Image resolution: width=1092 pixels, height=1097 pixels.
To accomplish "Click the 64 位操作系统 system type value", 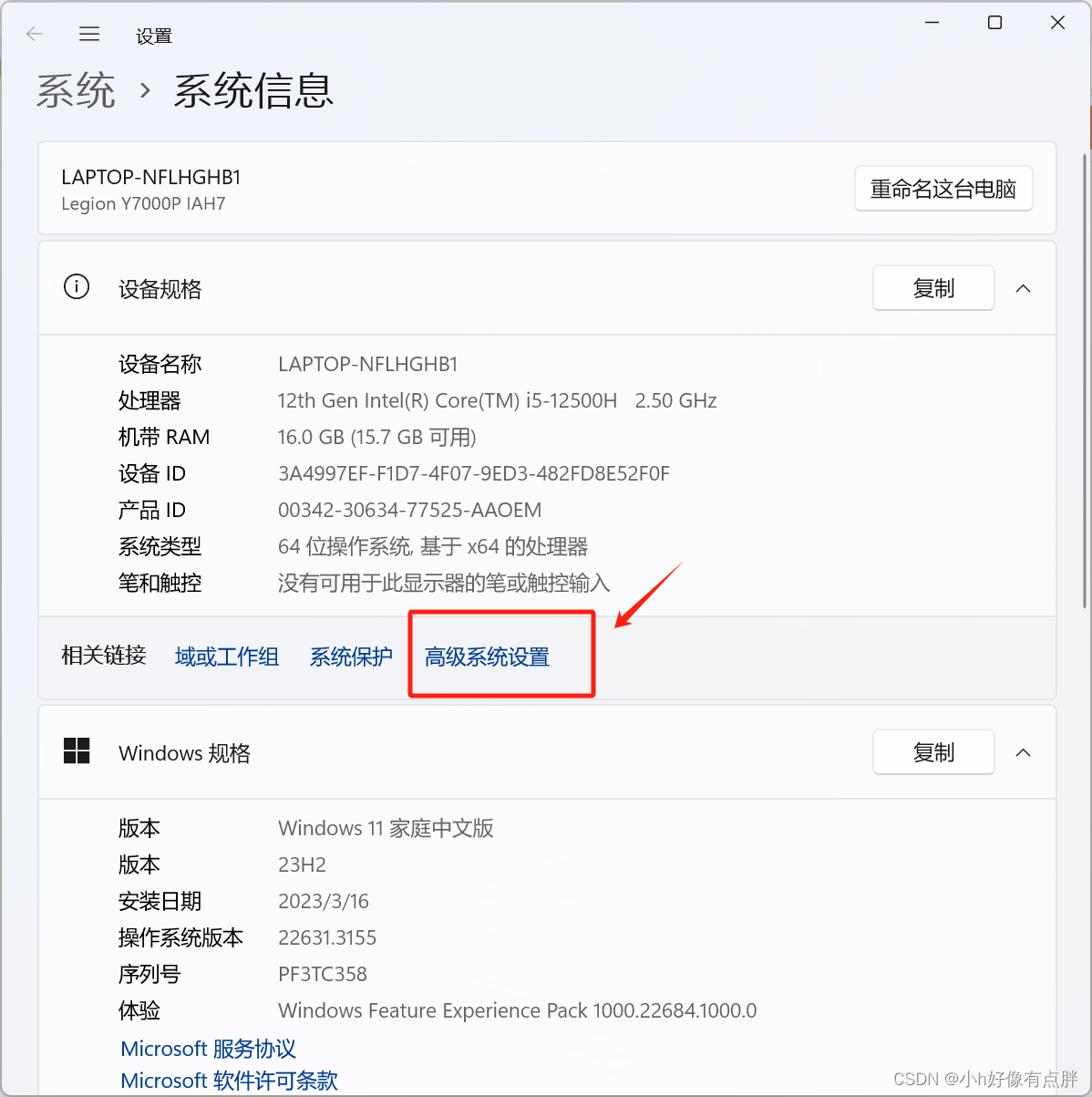I will click(x=433, y=546).
